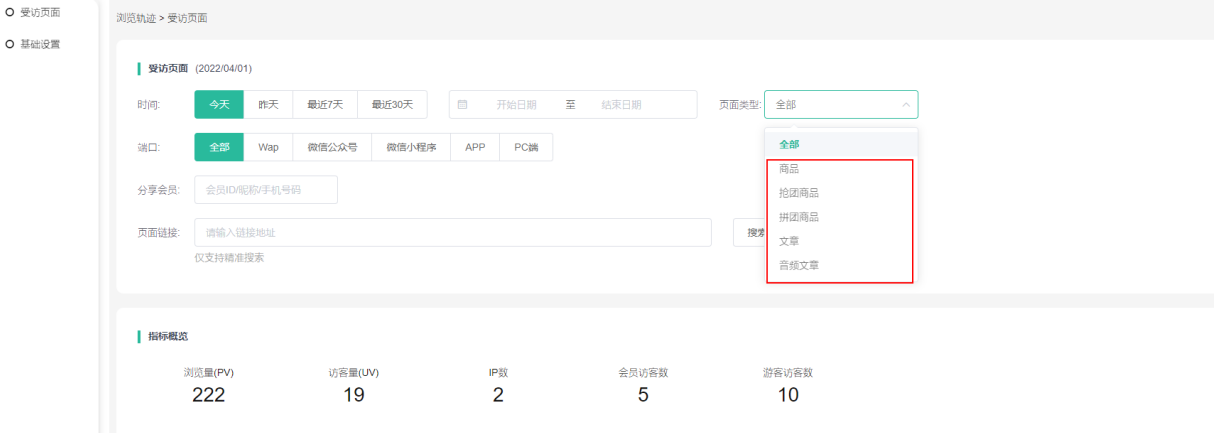1214x433 pixels.
Task: Select 今天 time filter
Action: coord(219,104)
